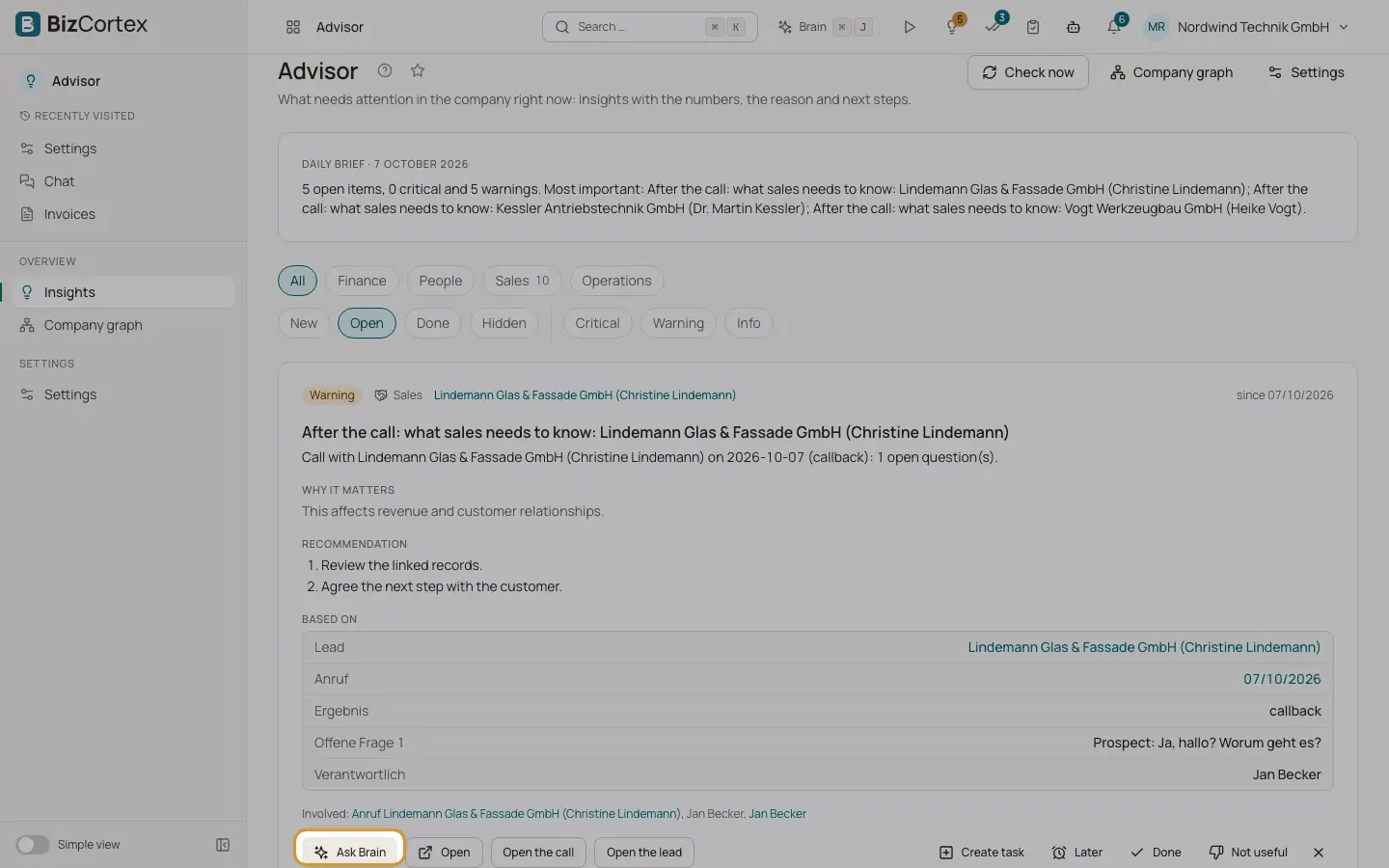The image size is (1389, 868).
Task: Open the double-checkmark tasks icon with badge 3
Action: tap(994, 27)
